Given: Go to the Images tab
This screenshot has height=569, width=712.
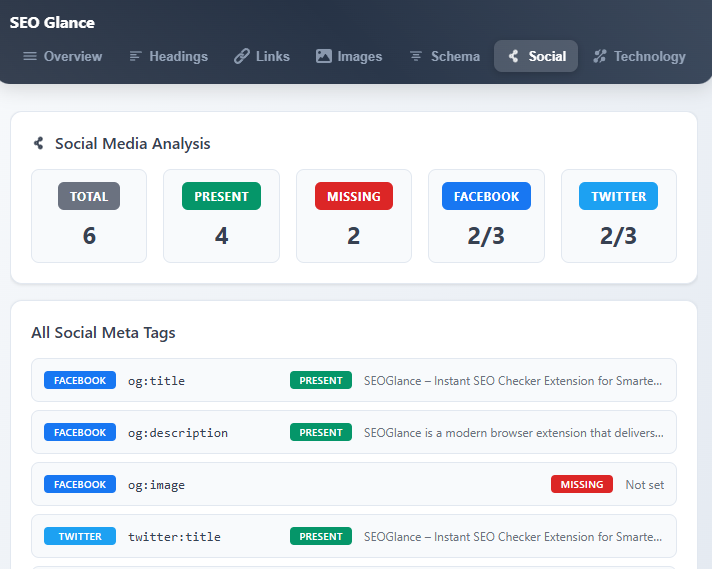Looking at the screenshot, I should pyautogui.click(x=349, y=56).
